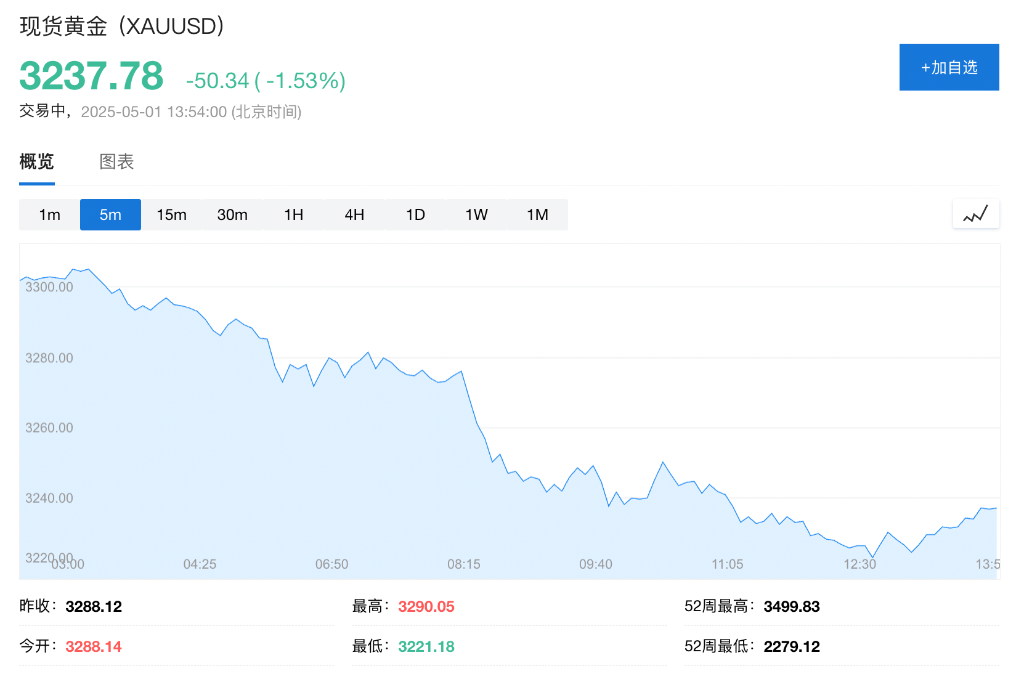Select the 4H interval

(x=354, y=214)
